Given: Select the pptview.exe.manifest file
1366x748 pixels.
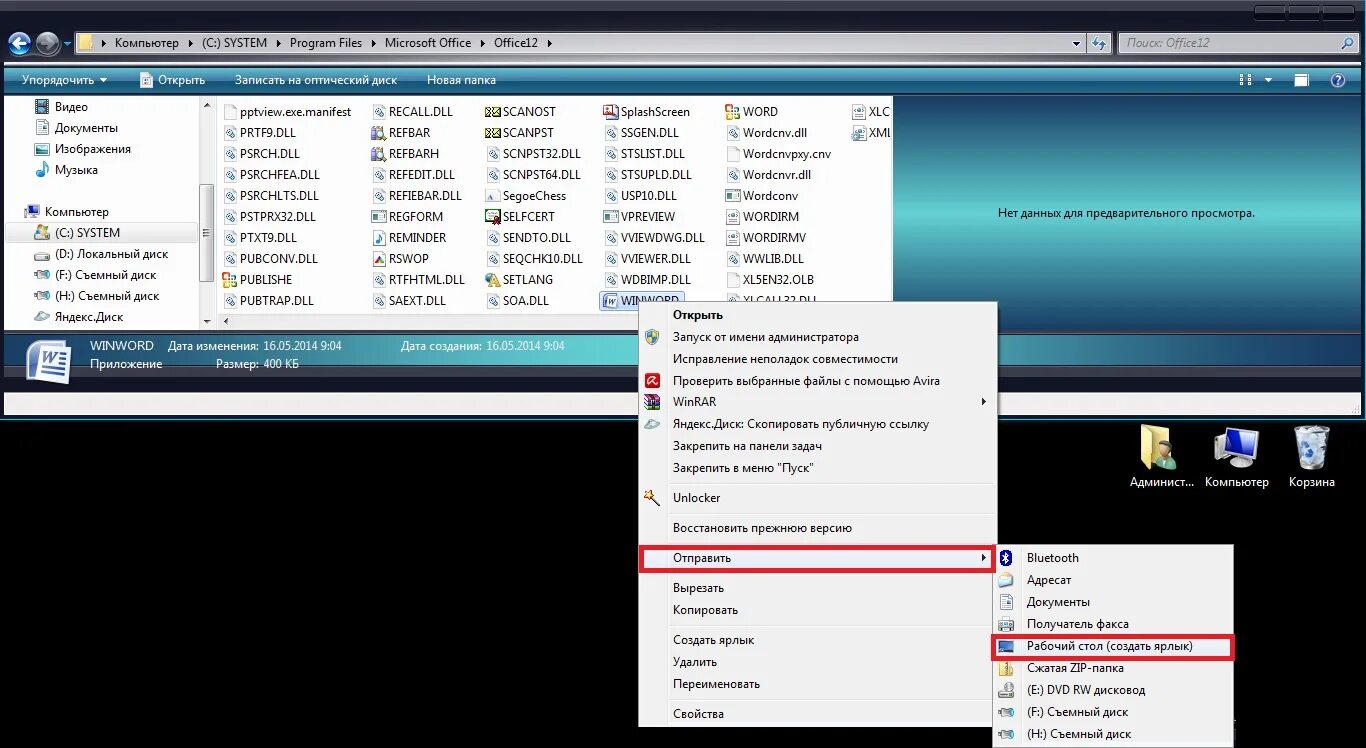Looking at the screenshot, I should click(x=286, y=112).
